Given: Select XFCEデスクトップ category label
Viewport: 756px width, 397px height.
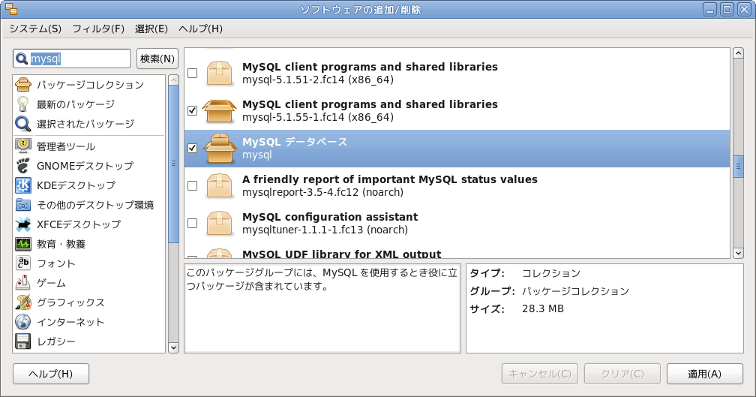Looking at the screenshot, I should [x=79, y=224].
